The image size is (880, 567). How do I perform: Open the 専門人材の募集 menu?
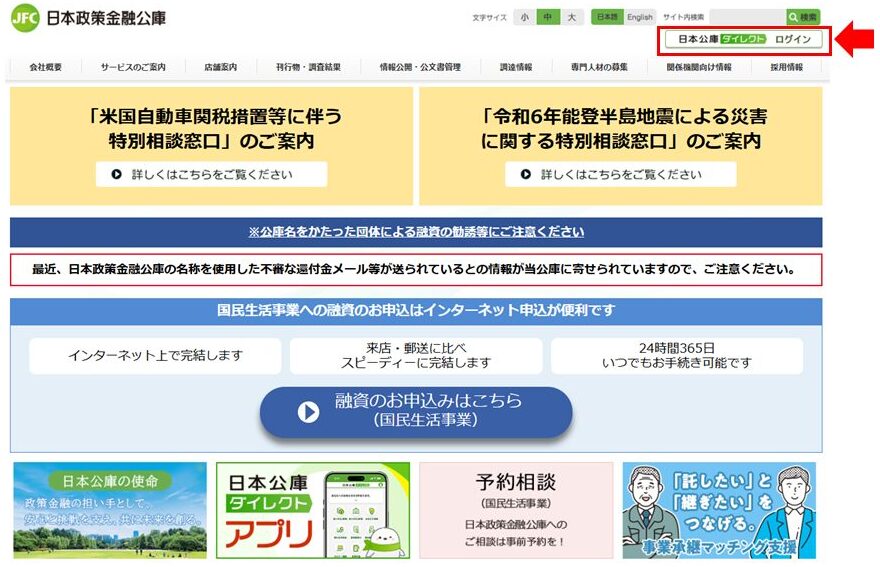pyautogui.click(x=599, y=67)
